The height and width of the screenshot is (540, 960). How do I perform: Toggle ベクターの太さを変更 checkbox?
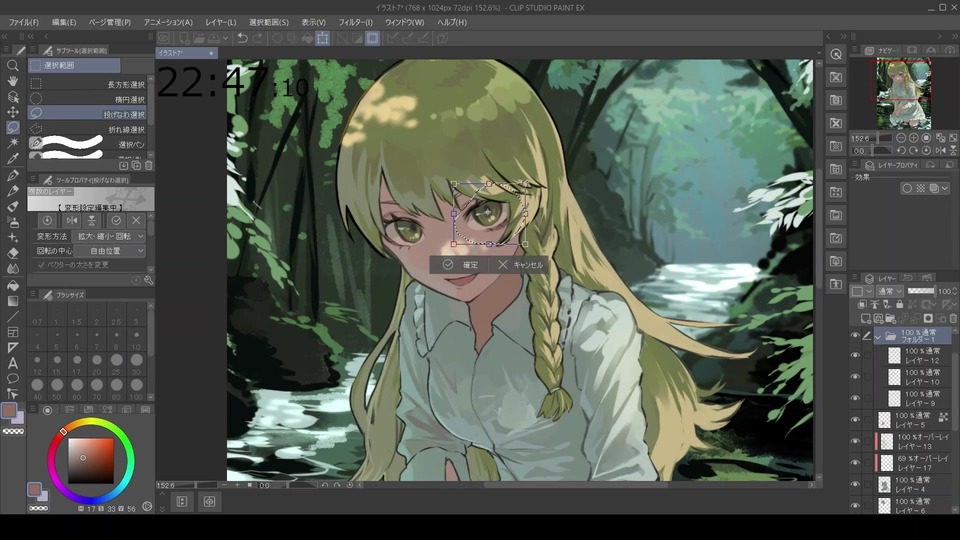pyautogui.click(x=42, y=265)
